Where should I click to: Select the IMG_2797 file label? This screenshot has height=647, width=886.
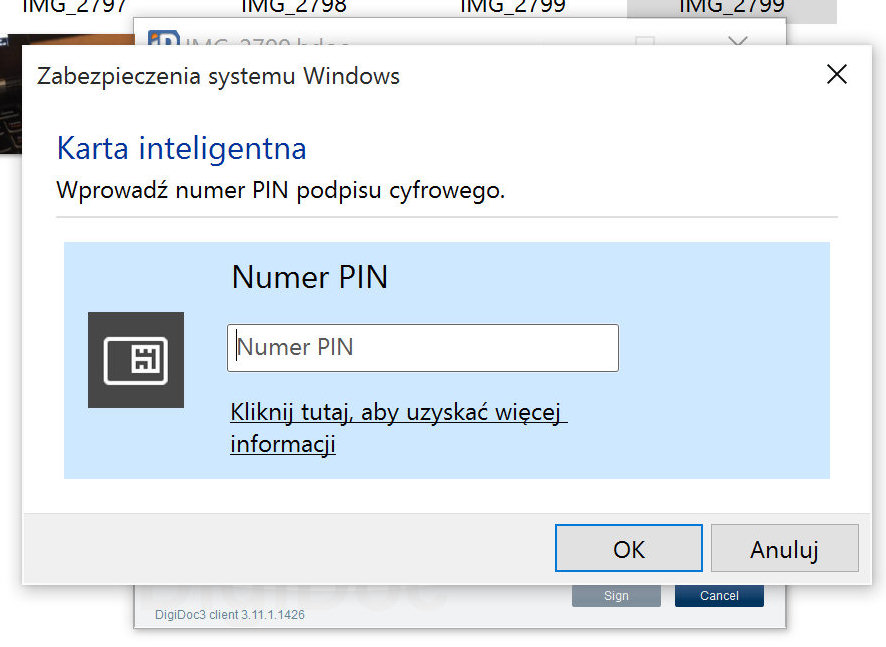(x=74, y=7)
